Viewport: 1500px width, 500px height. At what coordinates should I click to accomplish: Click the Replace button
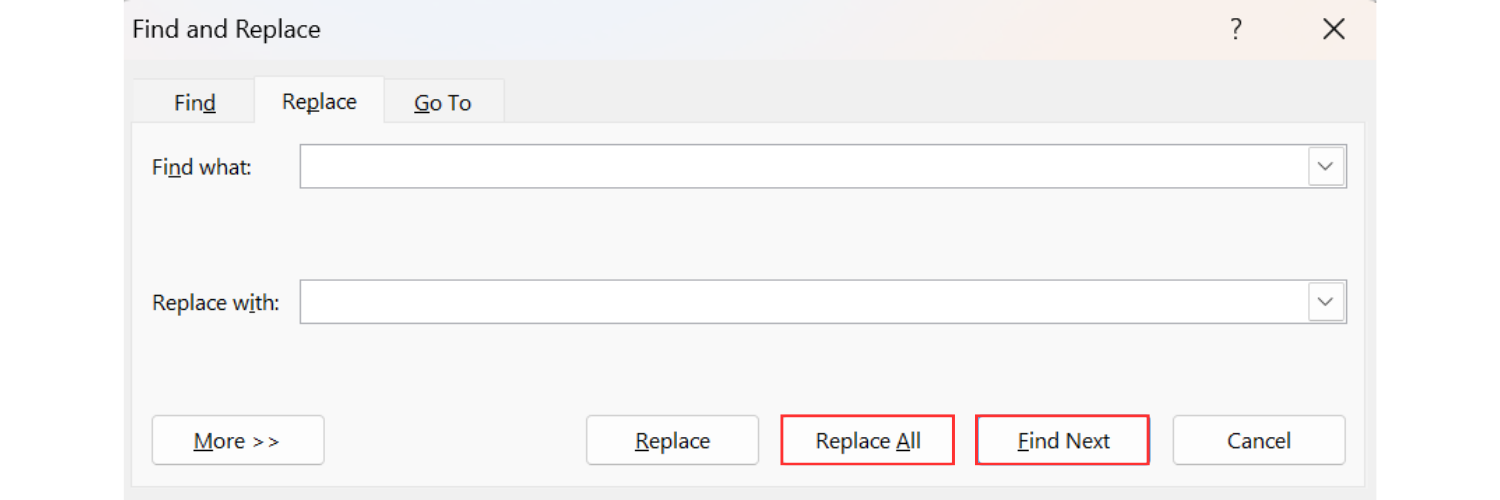[672, 441]
